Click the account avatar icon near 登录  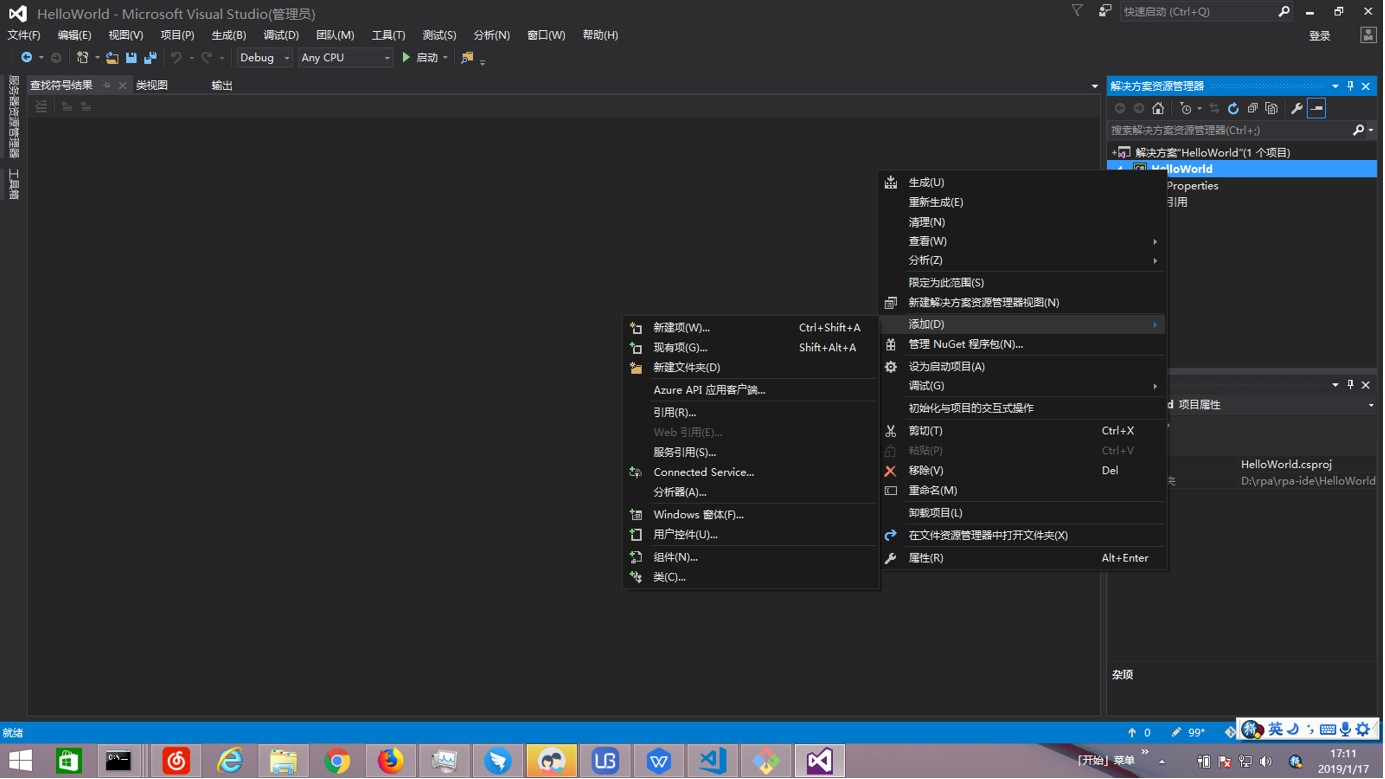[1368, 35]
